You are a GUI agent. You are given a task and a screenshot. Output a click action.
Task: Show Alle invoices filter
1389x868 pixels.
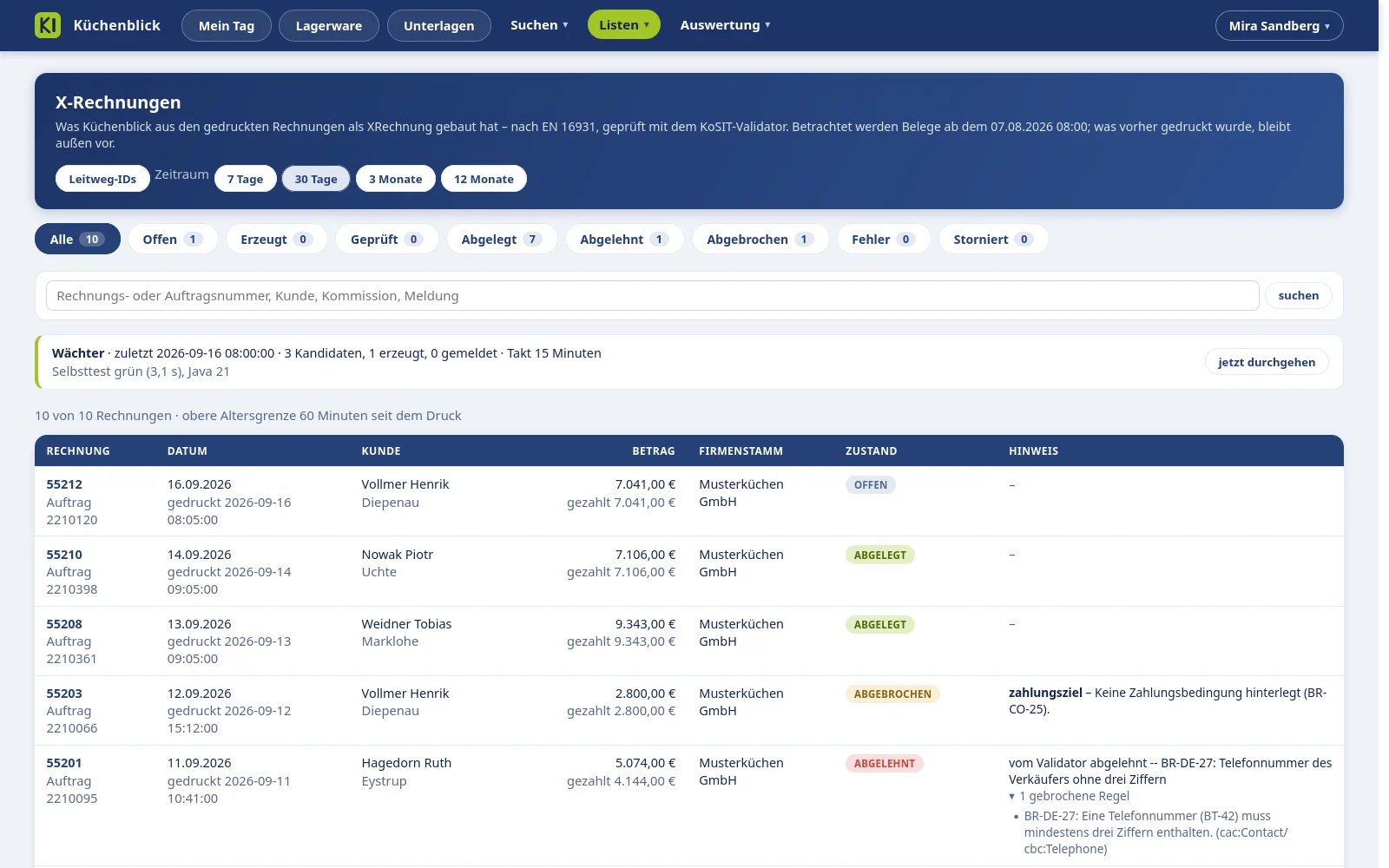pyautogui.click(x=77, y=239)
